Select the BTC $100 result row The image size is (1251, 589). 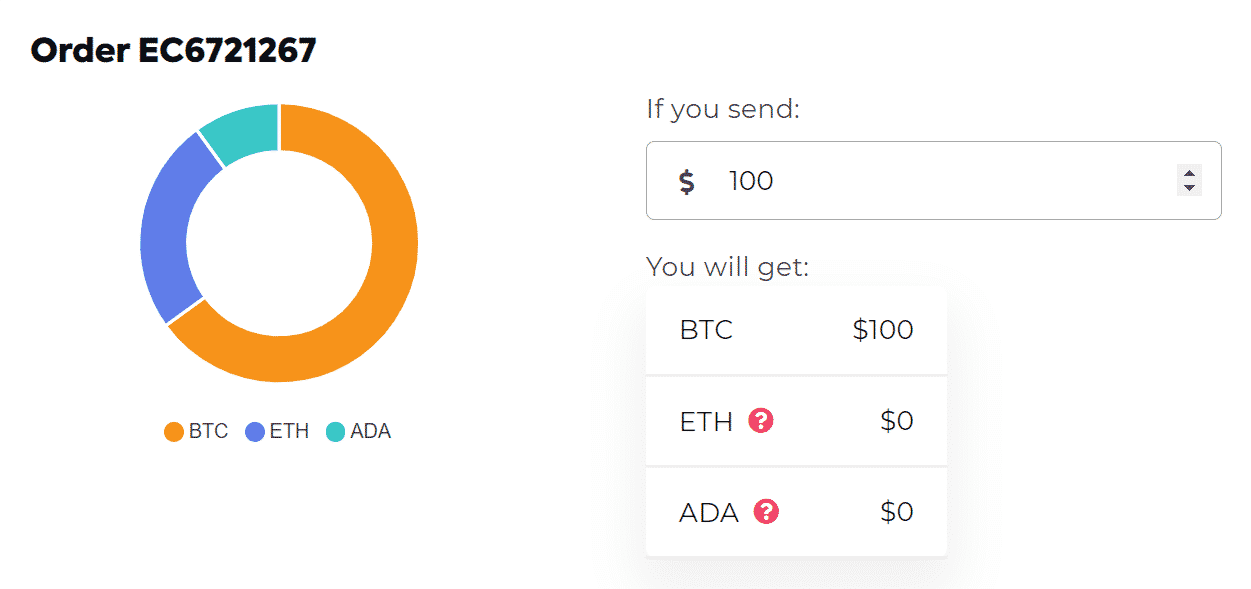[x=796, y=331]
